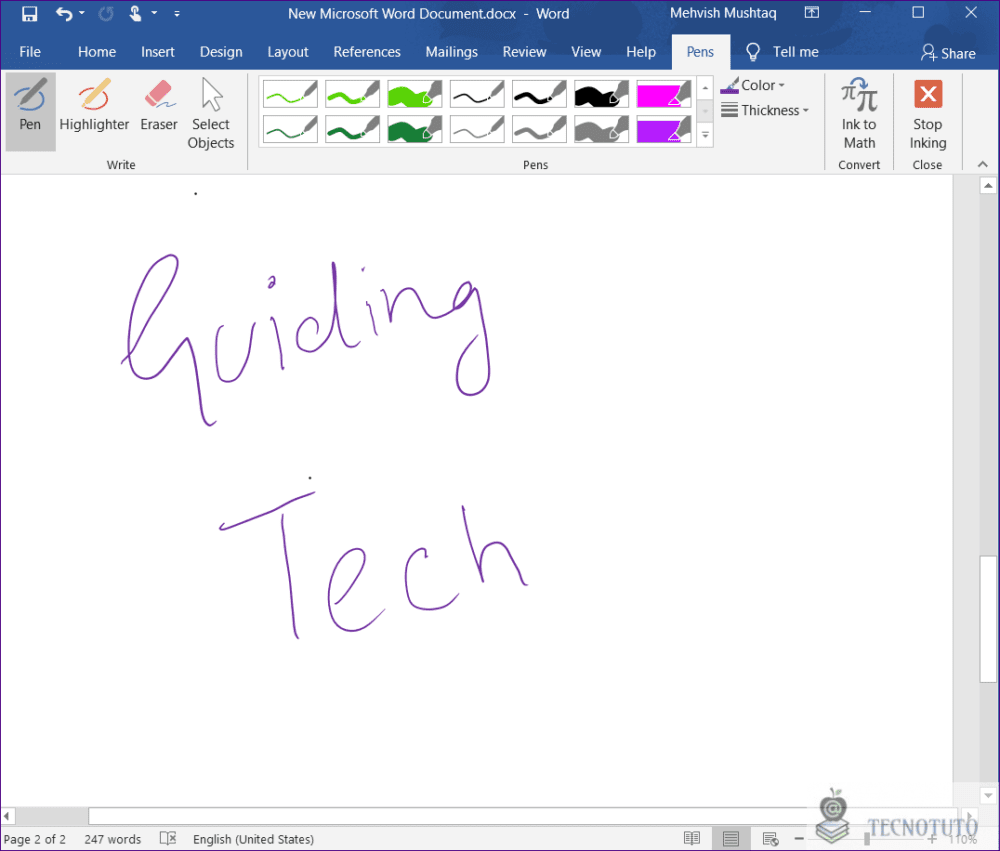Choose magenta highlighter pen
This screenshot has height=851, width=1000.
(x=664, y=94)
